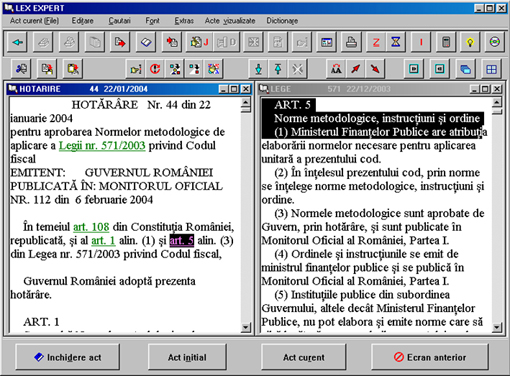The height and width of the screenshot is (376, 510).
Task: Open the Acte vizualizate menu
Action: click(230, 21)
